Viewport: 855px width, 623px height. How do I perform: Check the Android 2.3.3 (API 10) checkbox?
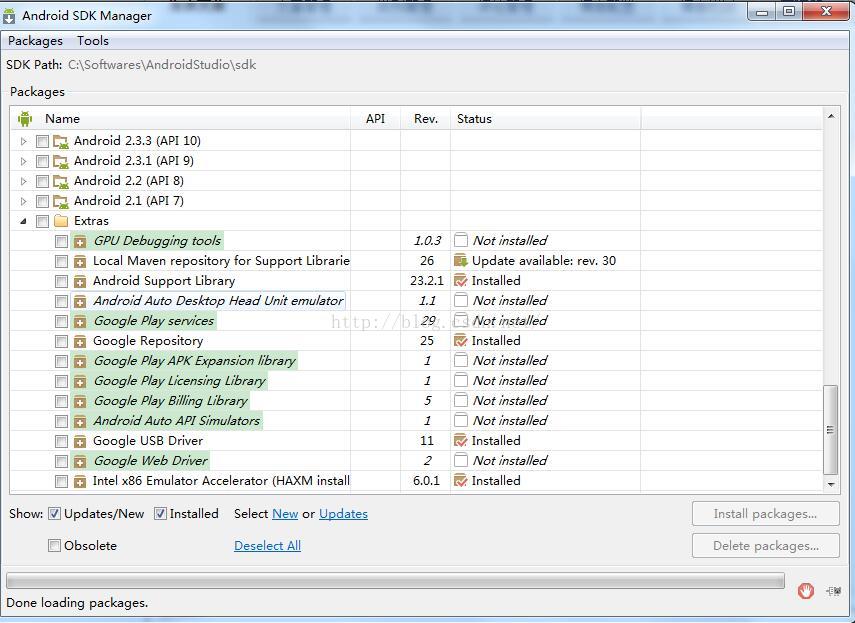[42, 141]
